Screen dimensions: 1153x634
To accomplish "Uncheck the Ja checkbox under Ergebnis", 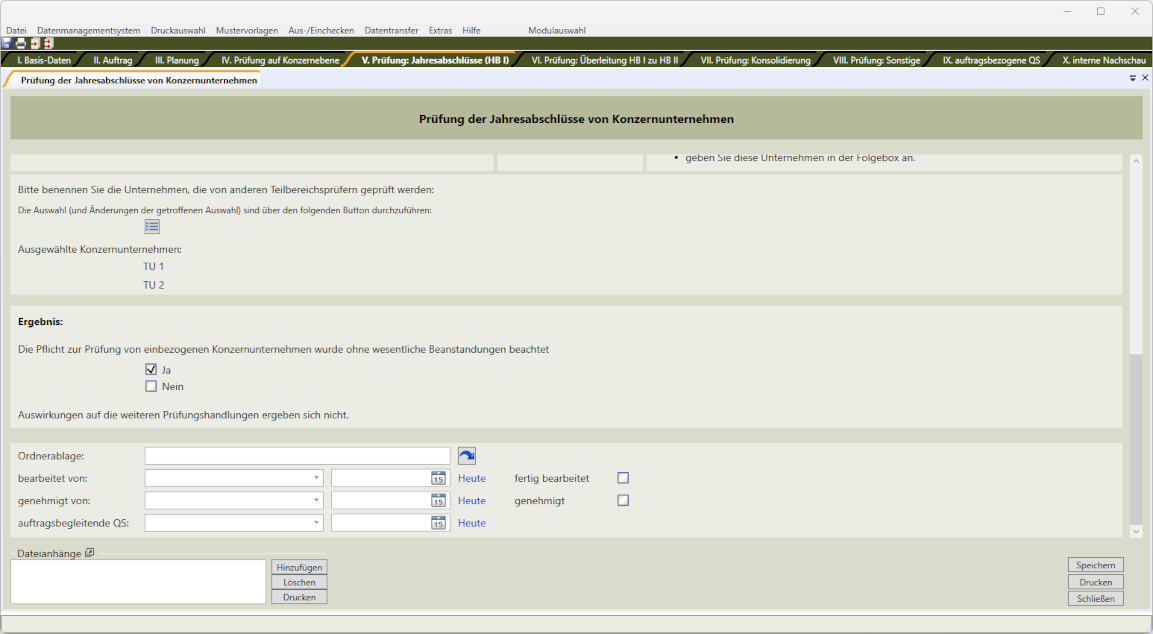I will coord(151,370).
